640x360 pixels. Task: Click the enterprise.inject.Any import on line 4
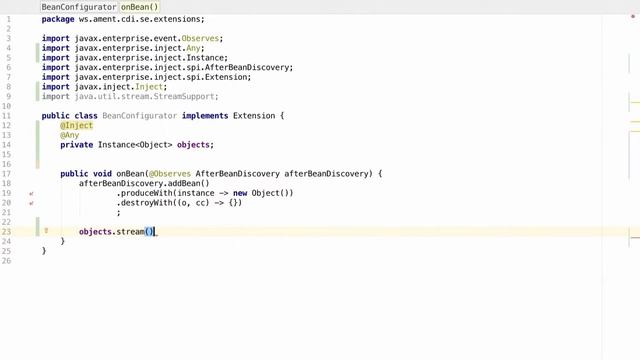tap(123, 48)
